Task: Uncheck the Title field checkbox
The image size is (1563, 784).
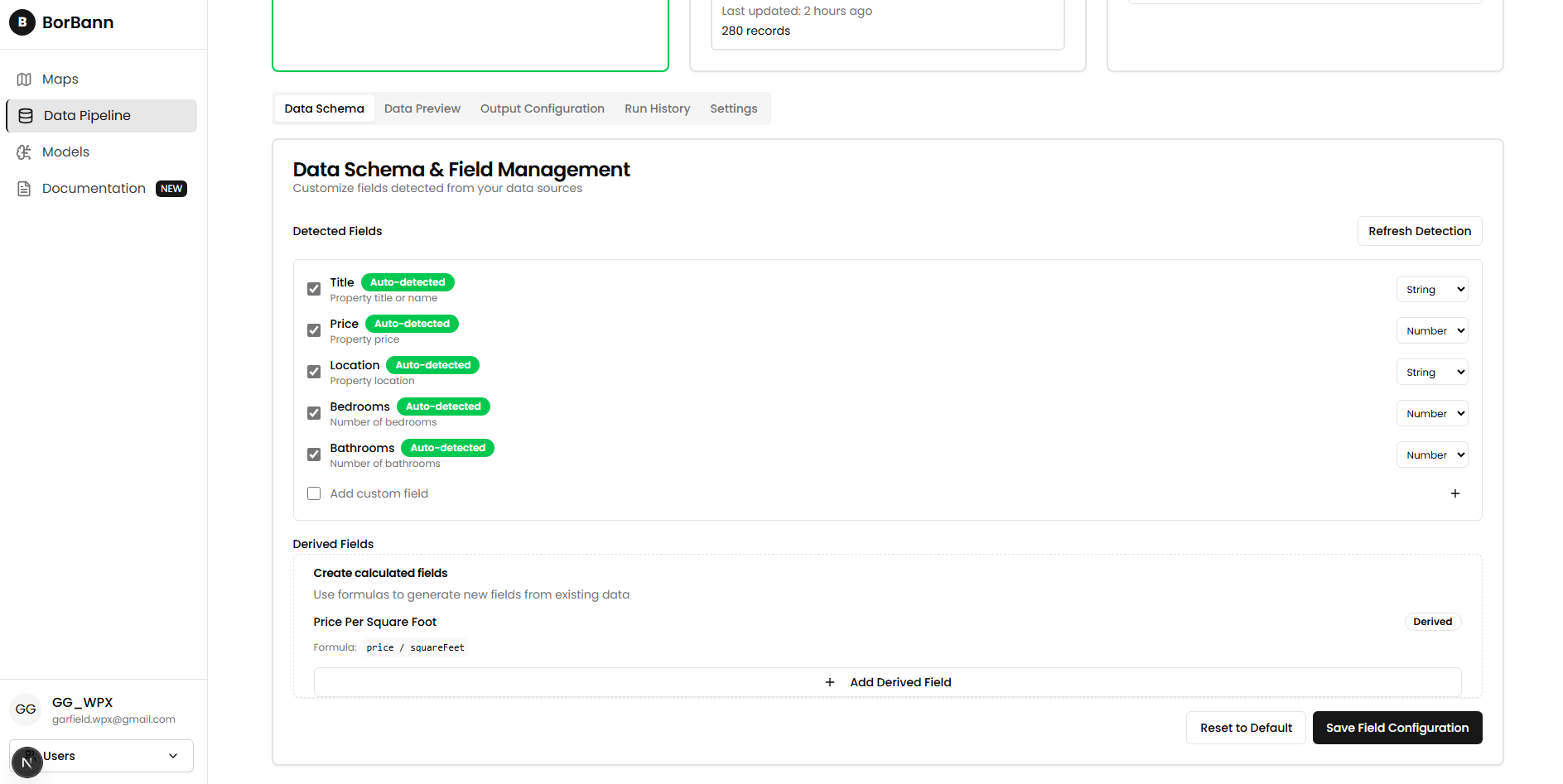Action: (314, 289)
